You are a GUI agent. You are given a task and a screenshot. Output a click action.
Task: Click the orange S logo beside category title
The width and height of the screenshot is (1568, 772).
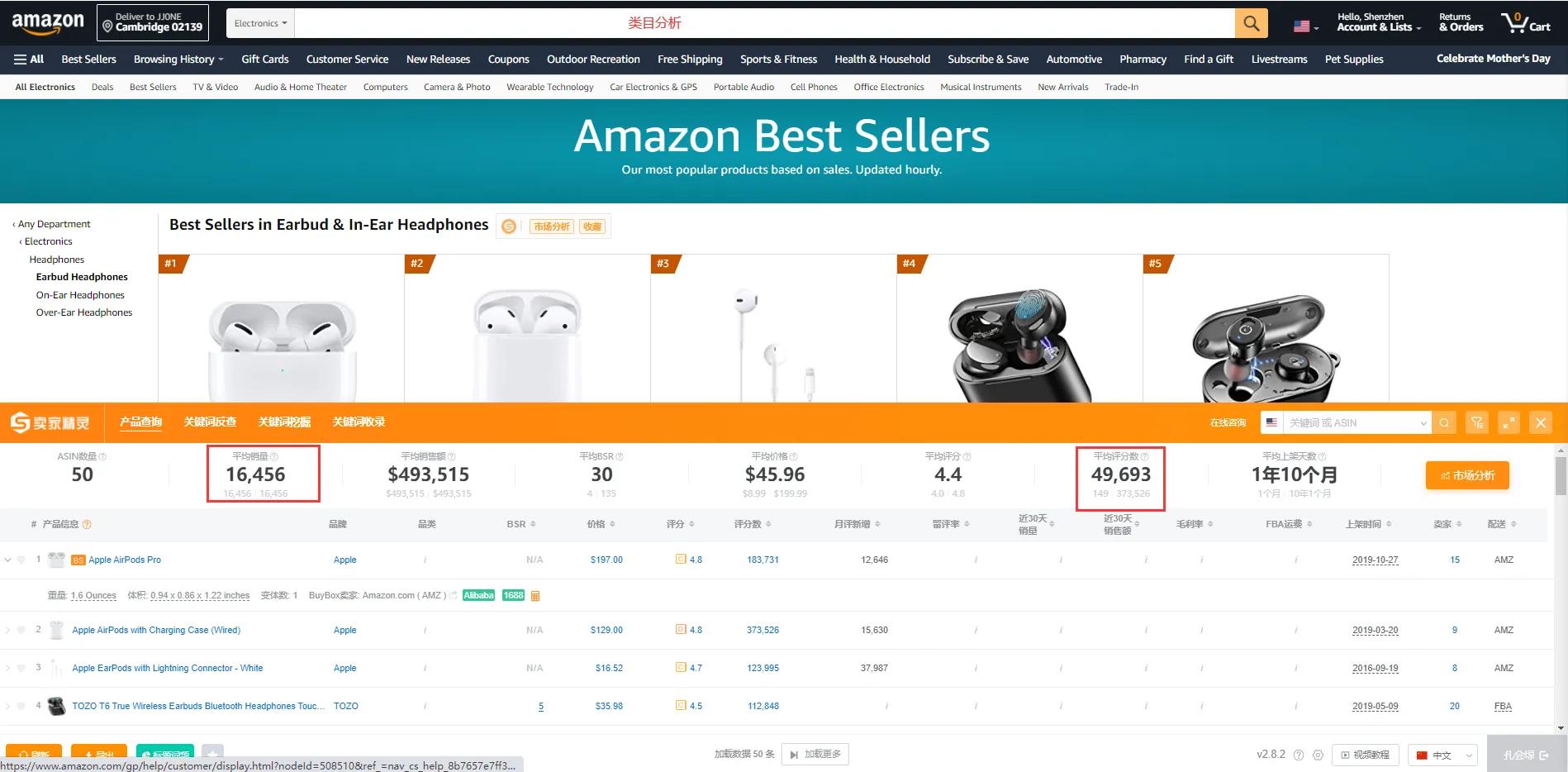tap(509, 226)
